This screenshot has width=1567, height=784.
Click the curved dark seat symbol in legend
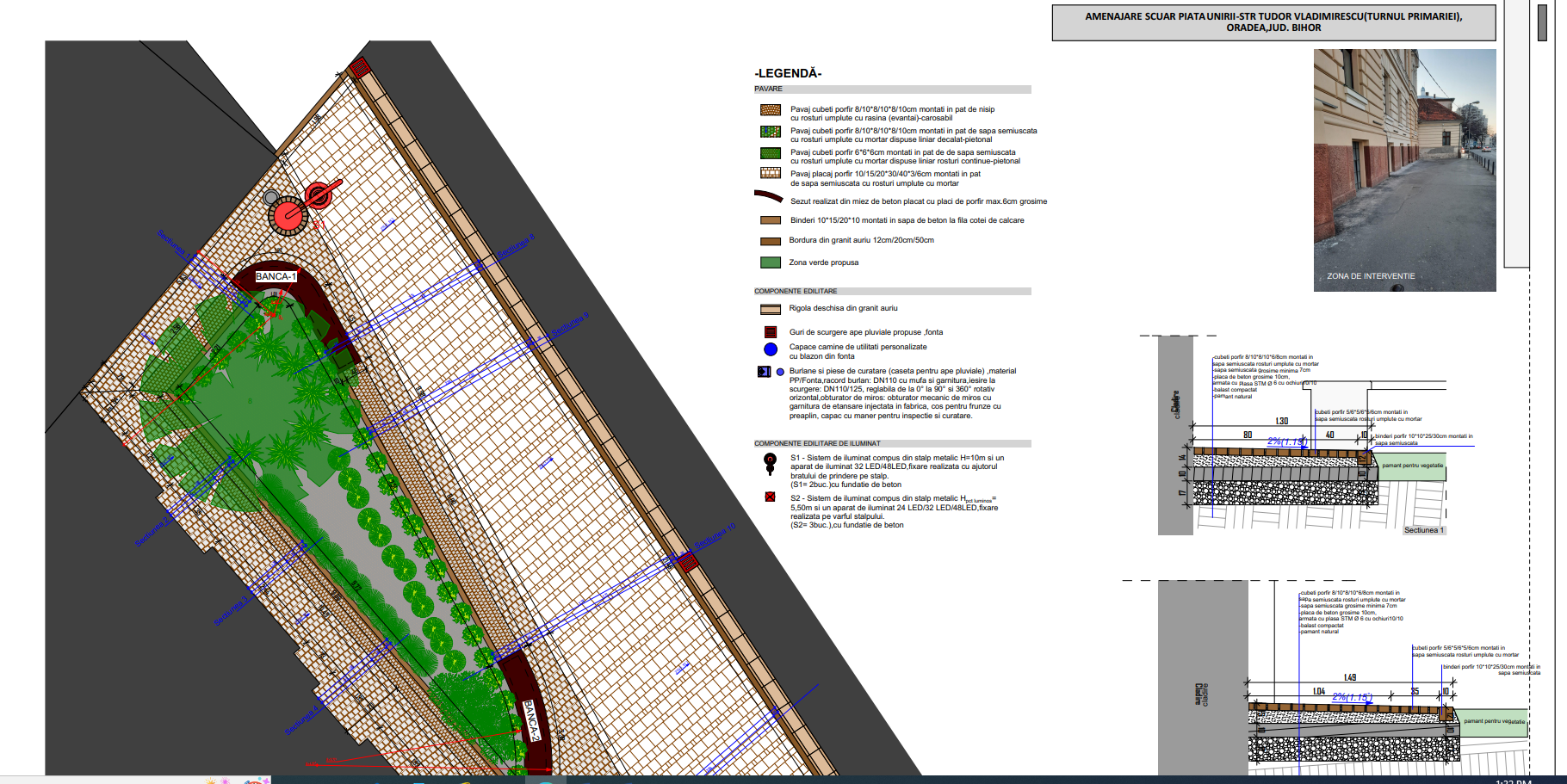click(x=768, y=197)
